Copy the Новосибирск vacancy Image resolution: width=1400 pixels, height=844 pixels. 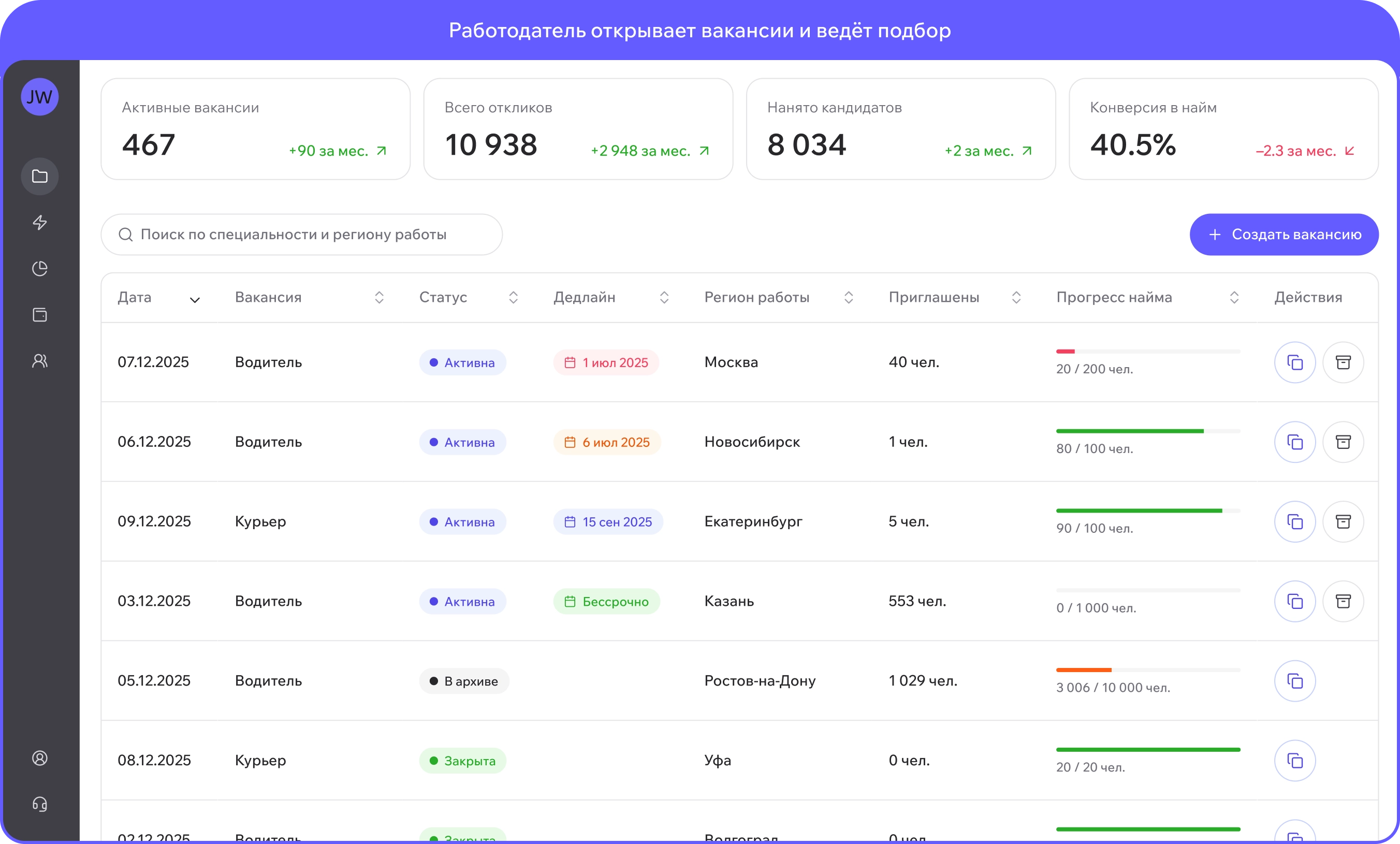[1295, 442]
